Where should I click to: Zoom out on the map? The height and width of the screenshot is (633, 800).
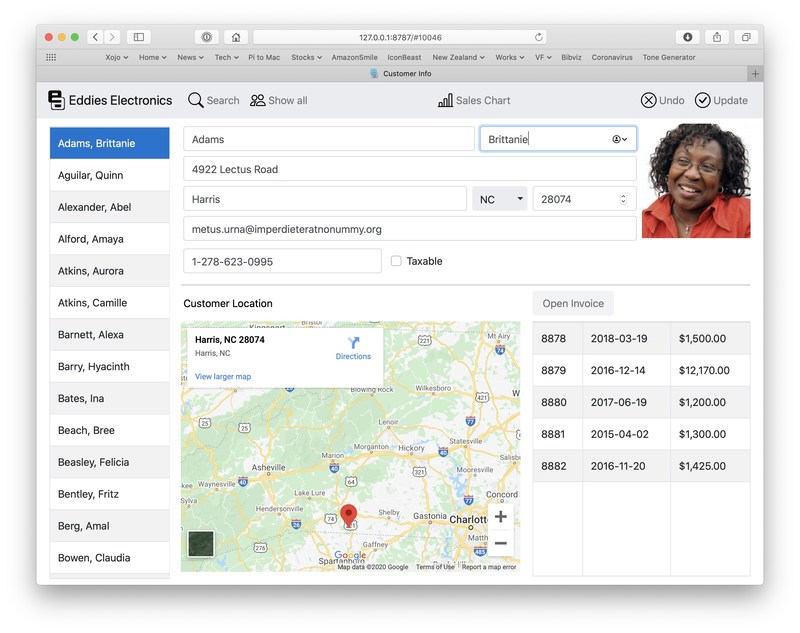pyautogui.click(x=501, y=543)
